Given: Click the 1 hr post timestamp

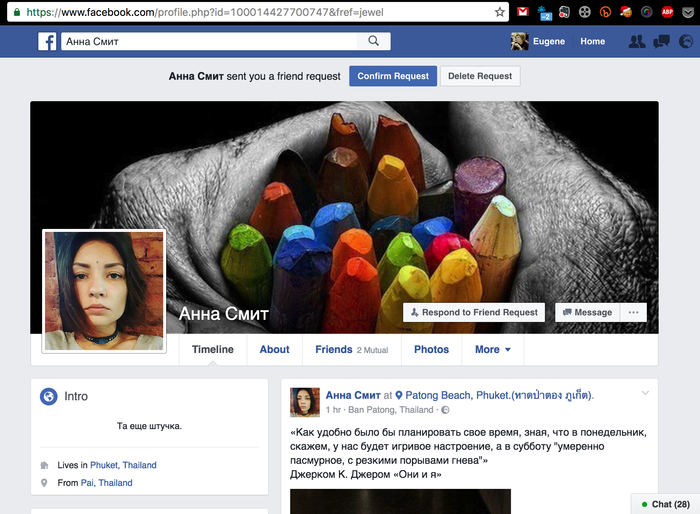Looking at the screenshot, I should coord(333,410).
